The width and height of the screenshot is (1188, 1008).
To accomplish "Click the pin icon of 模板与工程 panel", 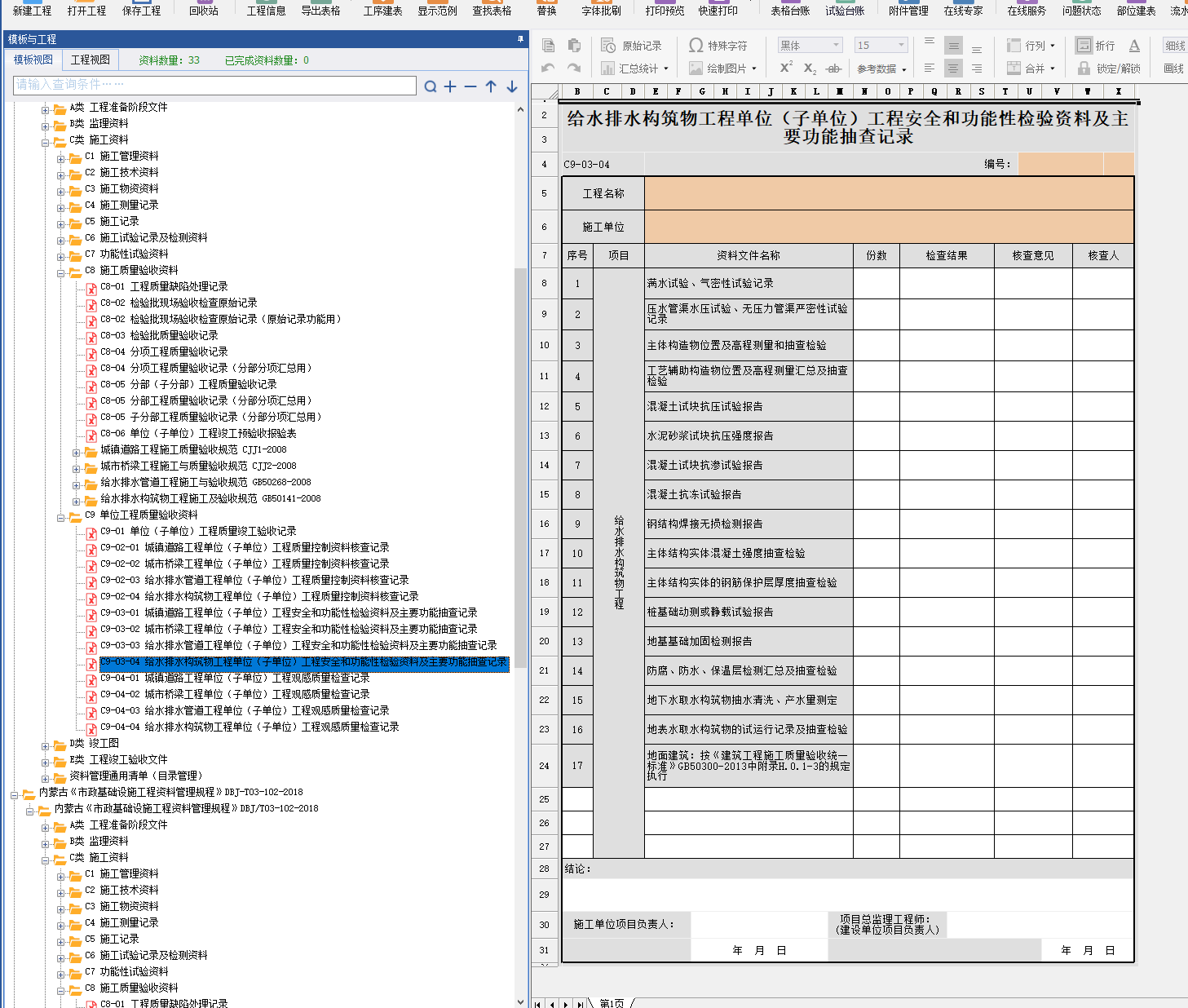I will pos(520,38).
